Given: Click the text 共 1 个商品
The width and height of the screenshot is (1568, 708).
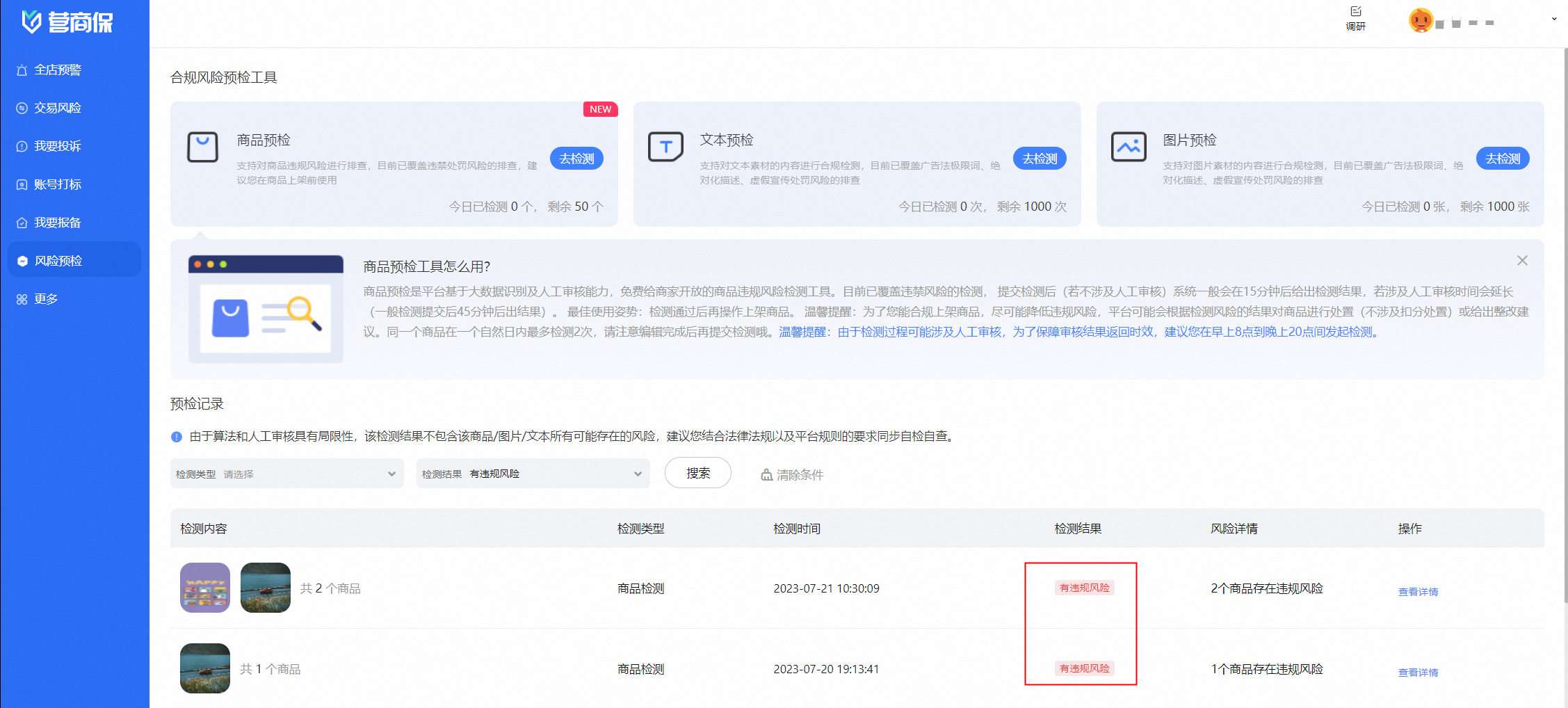Looking at the screenshot, I should coord(270,669).
